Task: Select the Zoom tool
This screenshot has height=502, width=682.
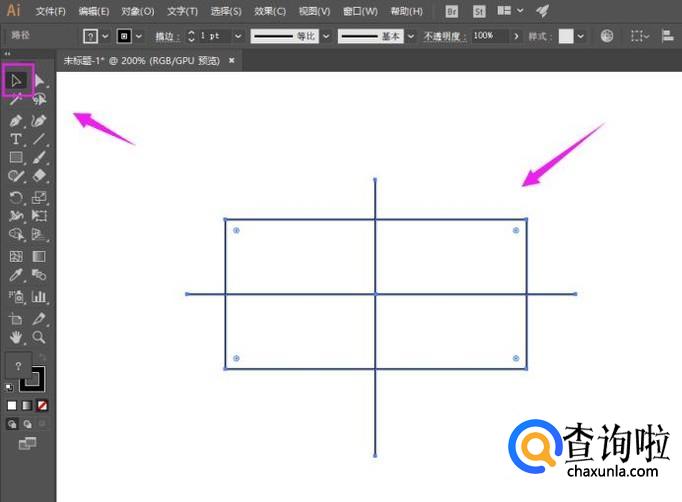Action: (39, 337)
